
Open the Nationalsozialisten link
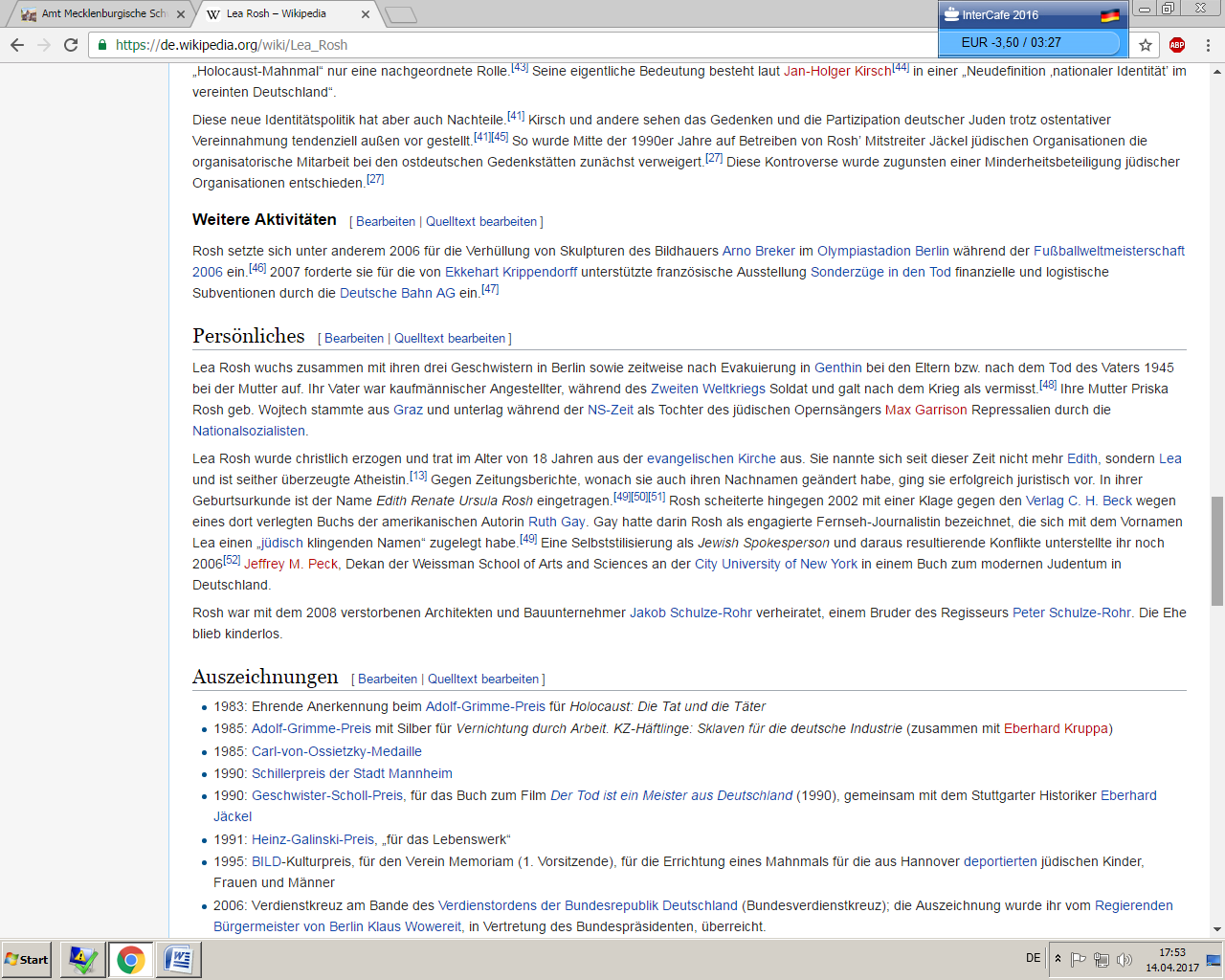(x=249, y=432)
